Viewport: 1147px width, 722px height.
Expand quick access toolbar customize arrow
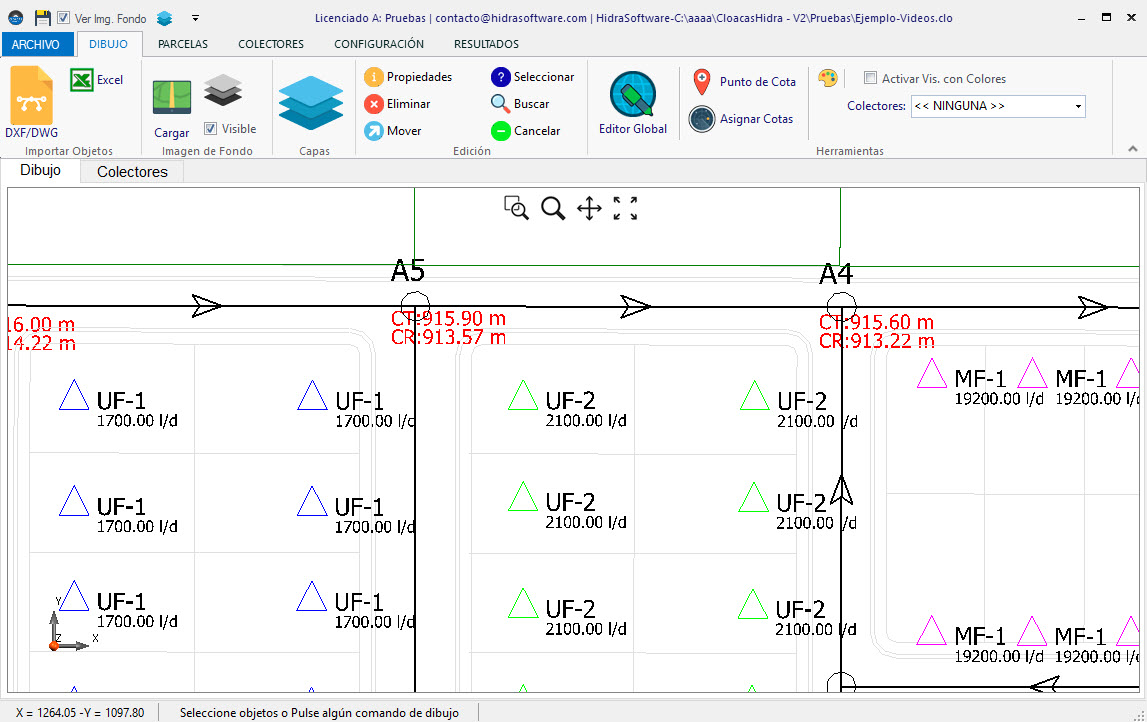(x=195, y=18)
